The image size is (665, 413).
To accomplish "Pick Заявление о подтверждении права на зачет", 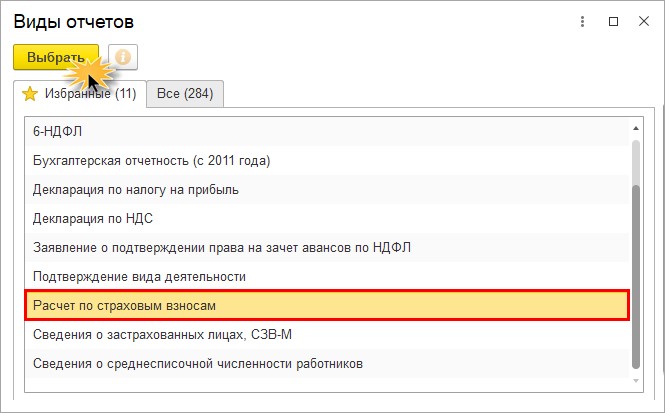I will click(x=222, y=247).
